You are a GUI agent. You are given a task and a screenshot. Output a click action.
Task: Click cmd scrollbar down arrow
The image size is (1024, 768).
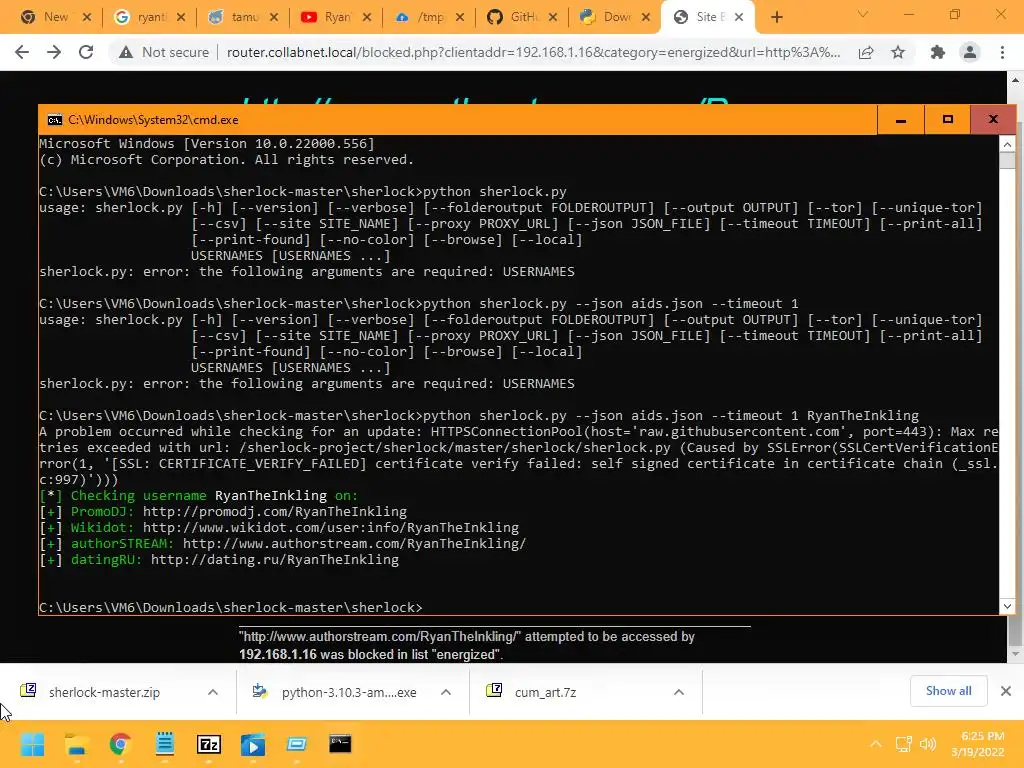pos(1007,606)
